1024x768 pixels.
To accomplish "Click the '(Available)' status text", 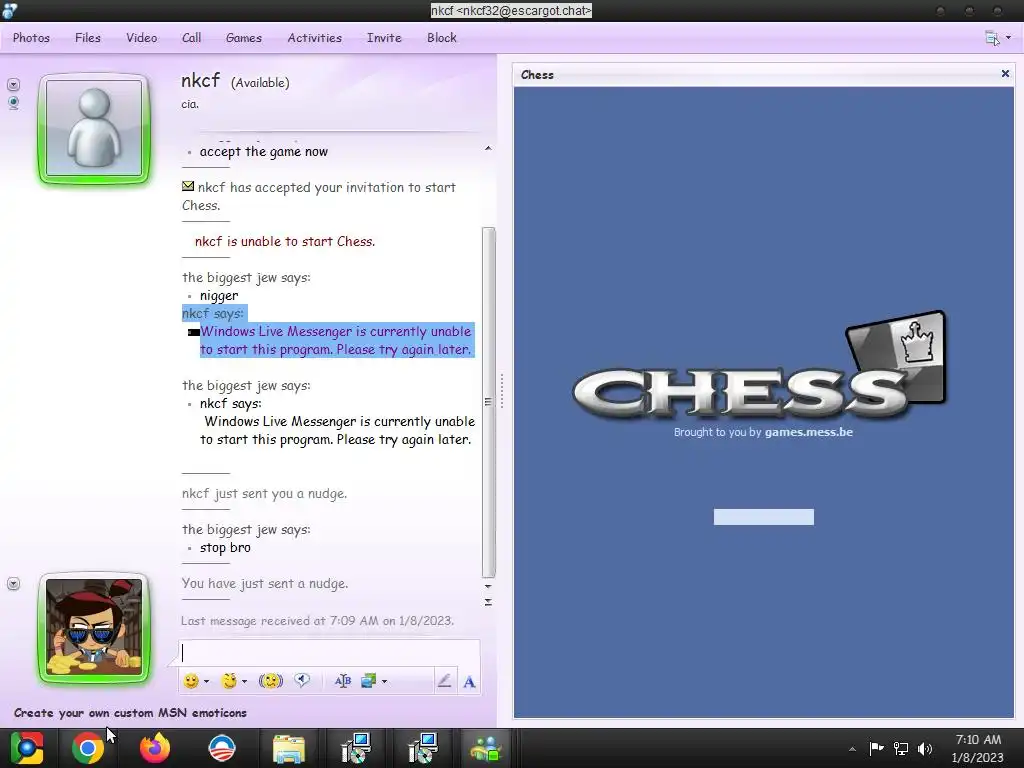I will [x=260, y=83].
